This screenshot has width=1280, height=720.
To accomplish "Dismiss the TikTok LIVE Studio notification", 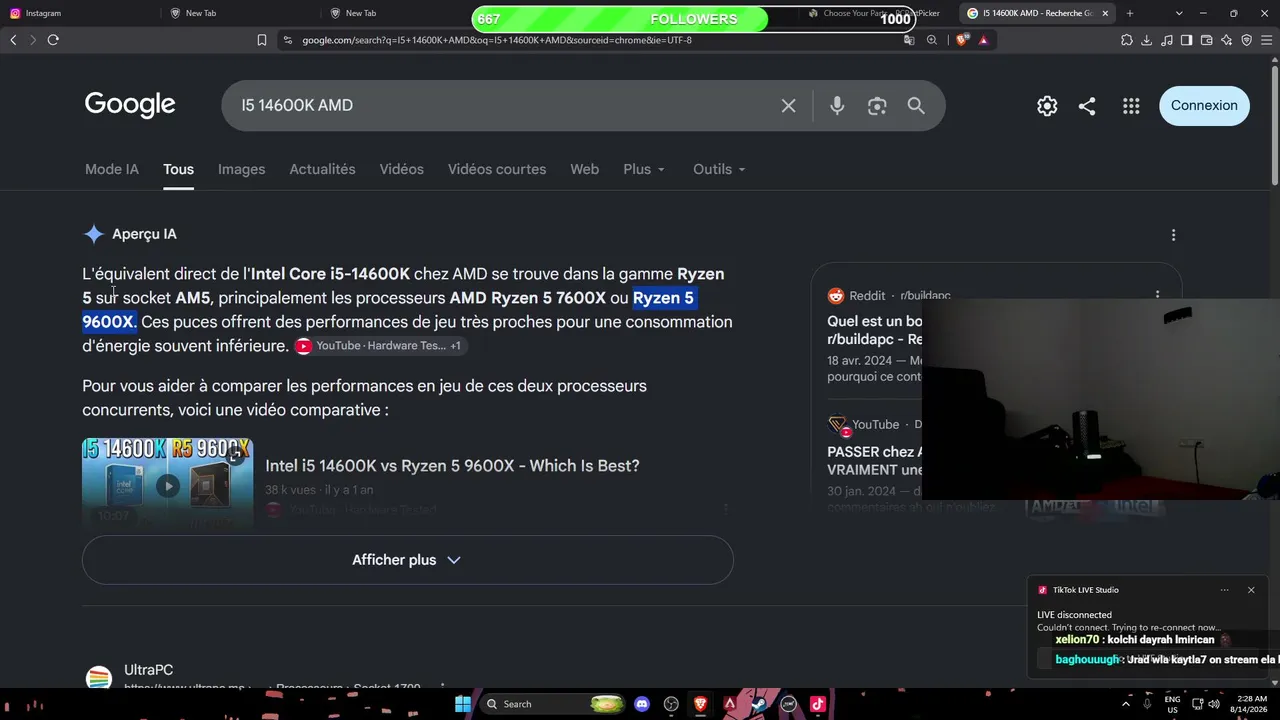I will click(x=1251, y=590).
